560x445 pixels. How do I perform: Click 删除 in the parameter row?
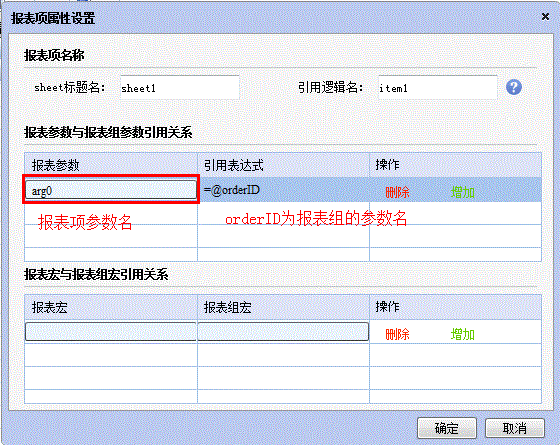pos(397,192)
